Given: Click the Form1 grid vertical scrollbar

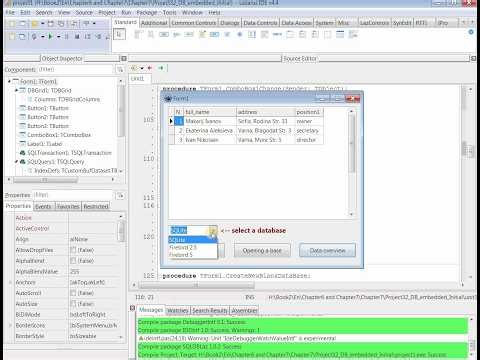Looking at the screenshot, I should (351, 163).
